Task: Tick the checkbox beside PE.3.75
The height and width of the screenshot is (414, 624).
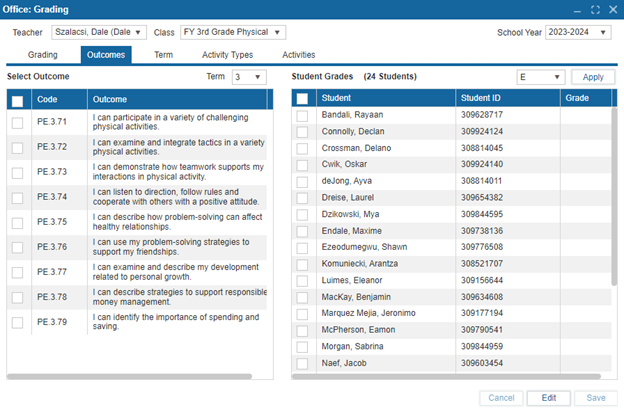Action: pyautogui.click(x=17, y=222)
